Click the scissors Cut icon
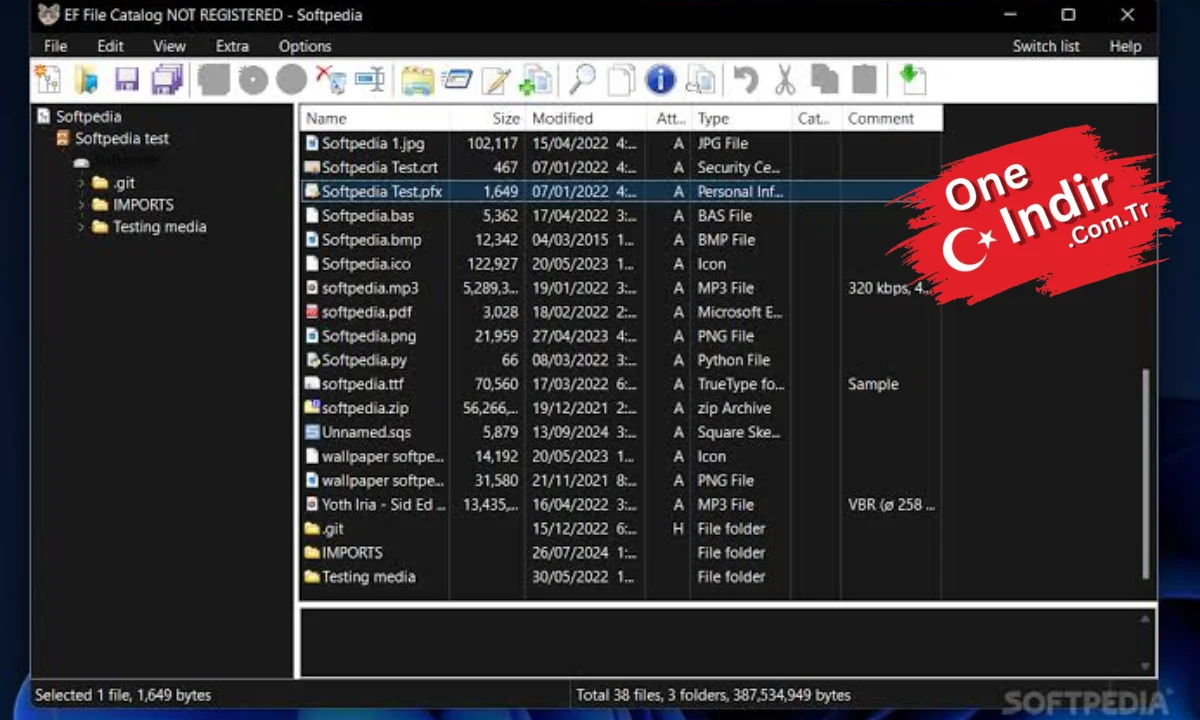This screenshot has width=1200, height=720. coord(785,79)
